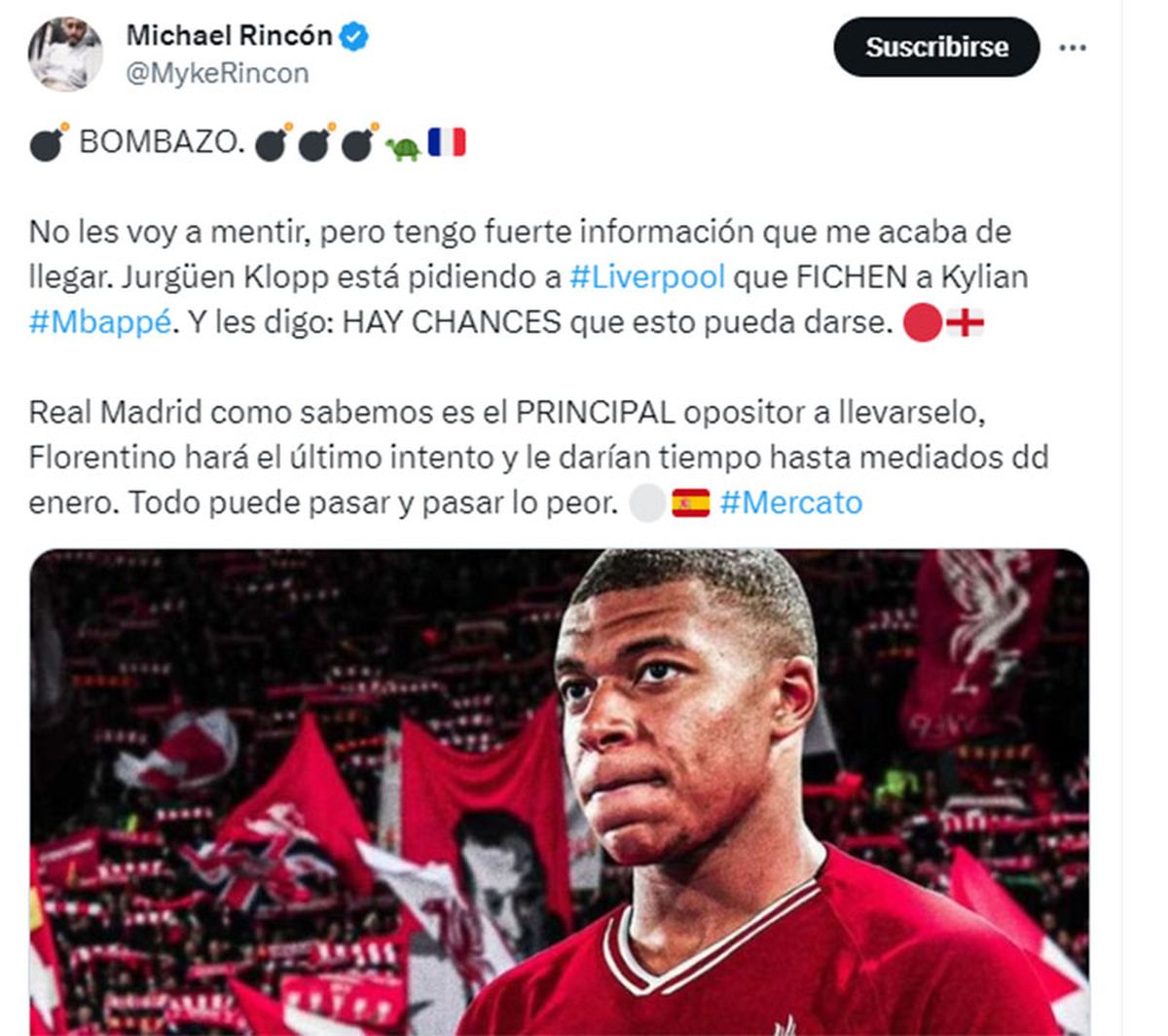The width and height of the screenshot is (1168, 1036).
Task: Click the England flag emoji
Action: [x=966, y=322]
